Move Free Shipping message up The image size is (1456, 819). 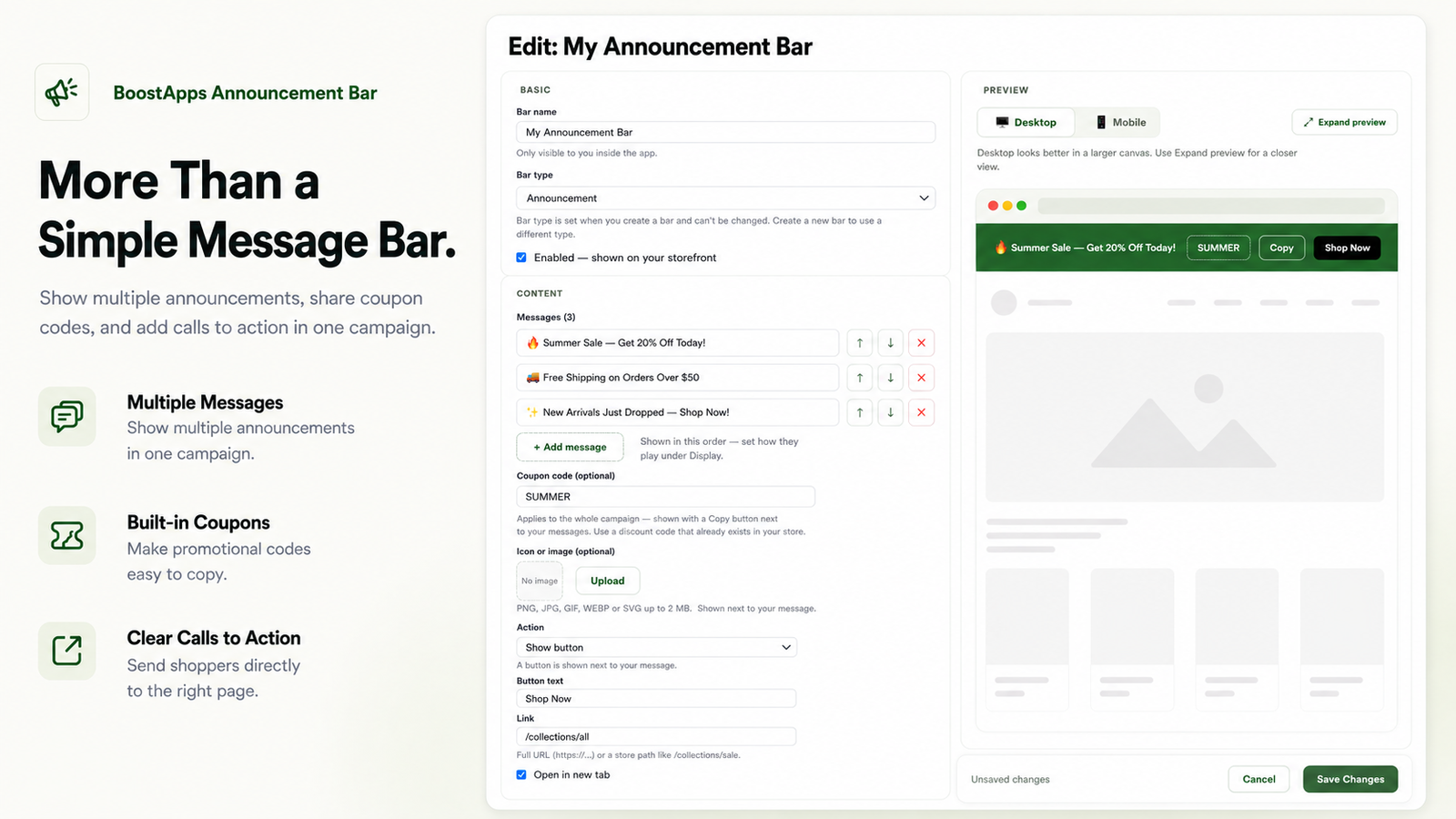[859, 378]
